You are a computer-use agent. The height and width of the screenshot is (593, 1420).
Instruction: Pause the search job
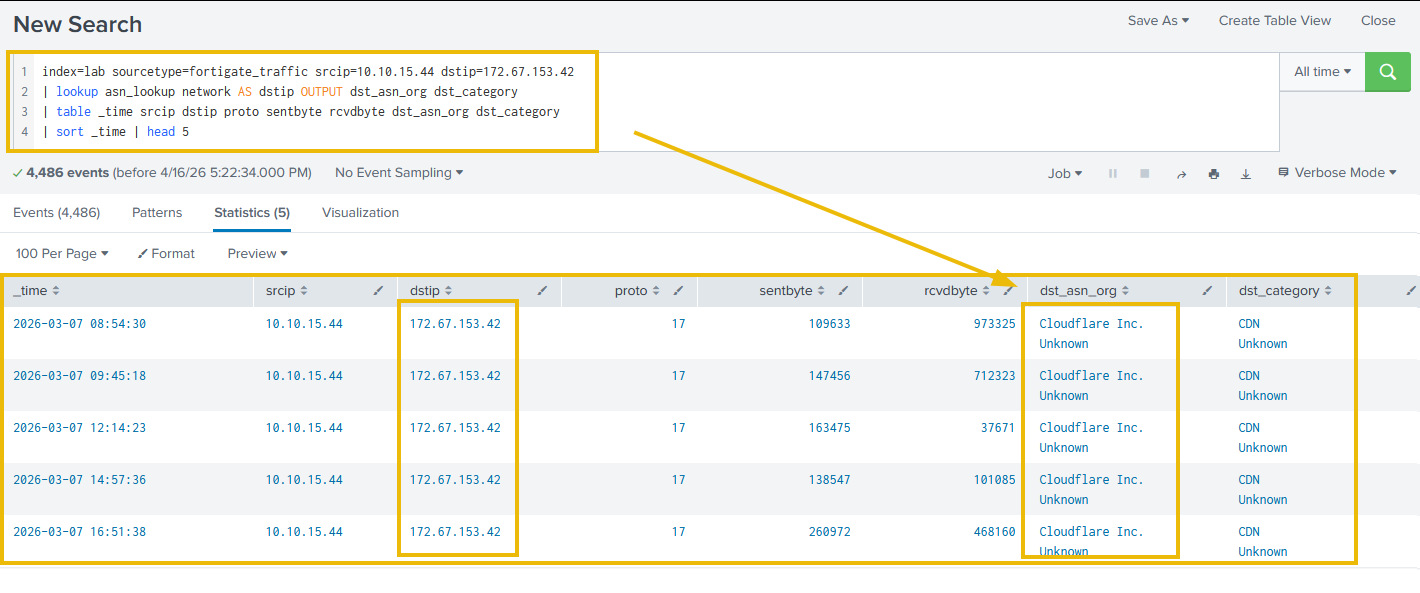[x=1113, y=174]
